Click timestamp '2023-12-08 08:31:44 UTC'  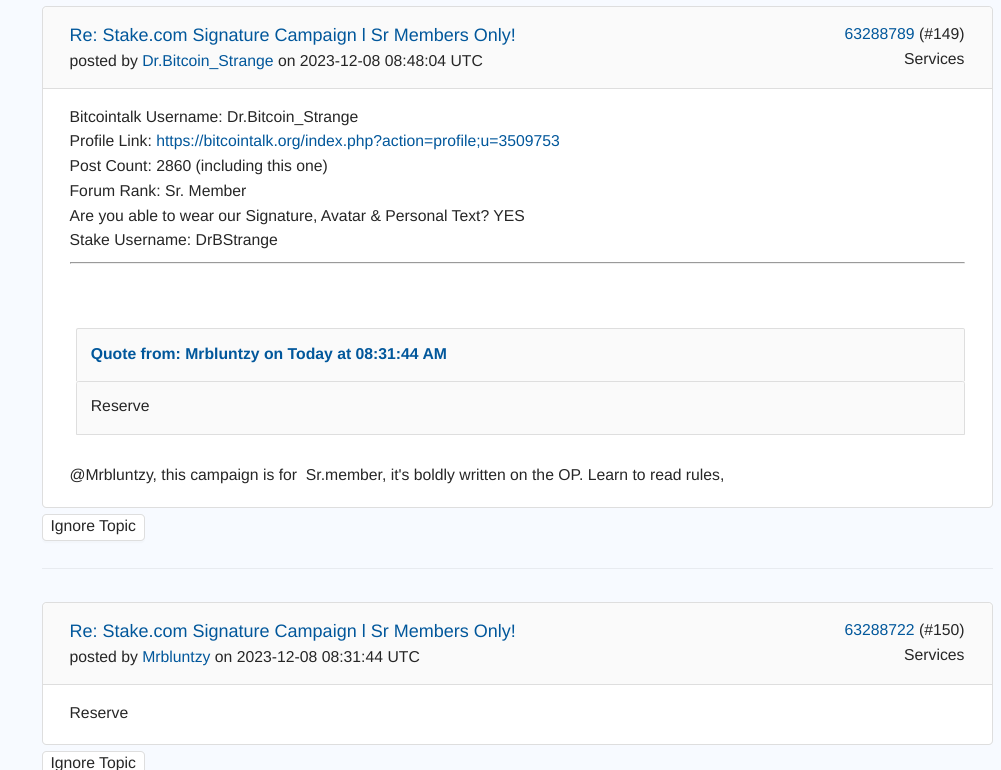coord(328,657)
